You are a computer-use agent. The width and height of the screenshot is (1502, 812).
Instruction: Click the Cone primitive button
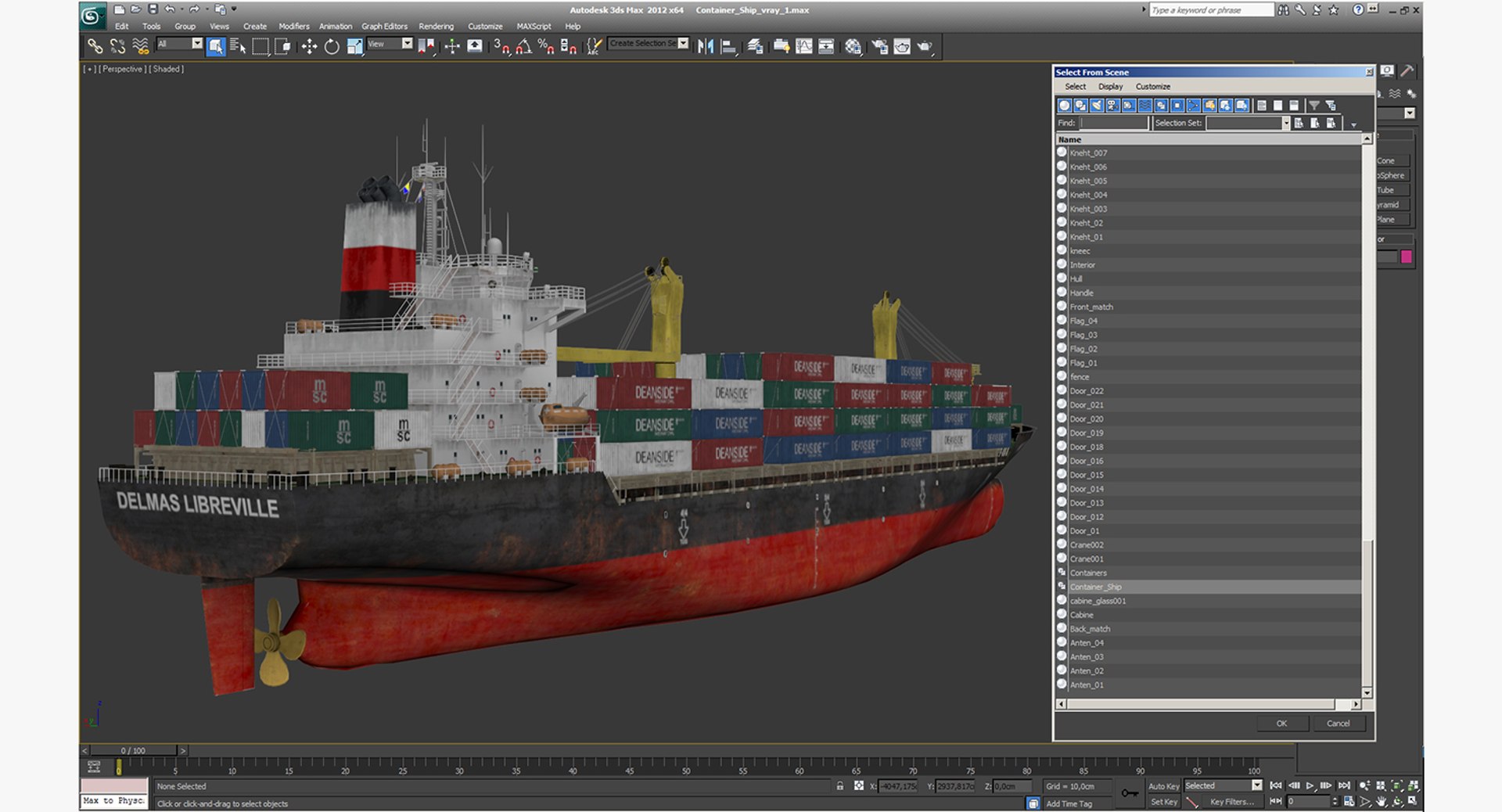[1392, 160]
